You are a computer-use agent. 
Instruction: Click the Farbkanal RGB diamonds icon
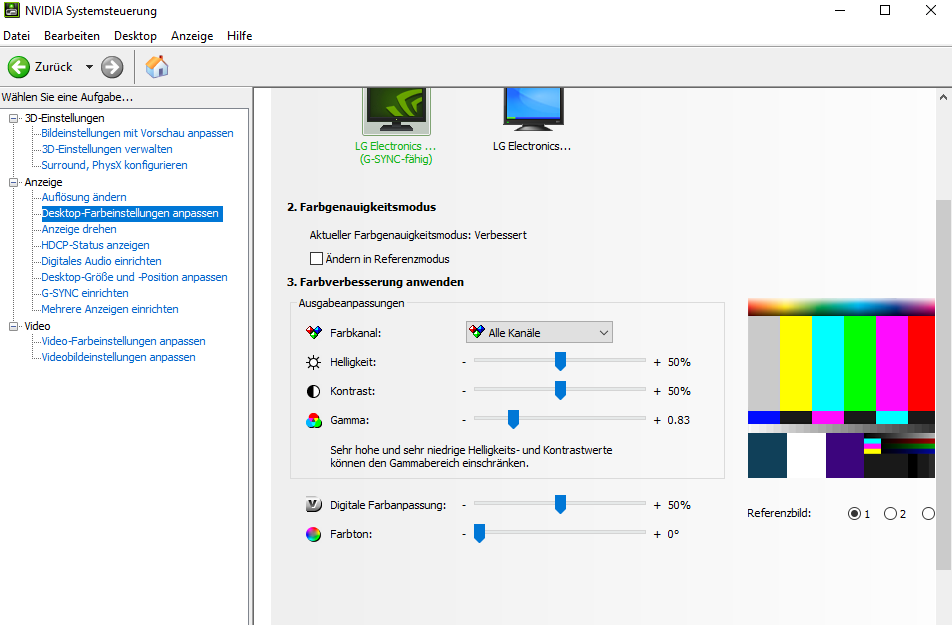tap(313, 333)
